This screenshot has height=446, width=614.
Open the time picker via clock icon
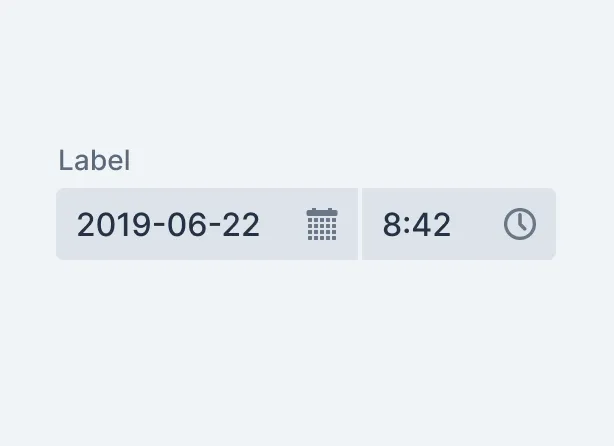[x=519, y=224]
